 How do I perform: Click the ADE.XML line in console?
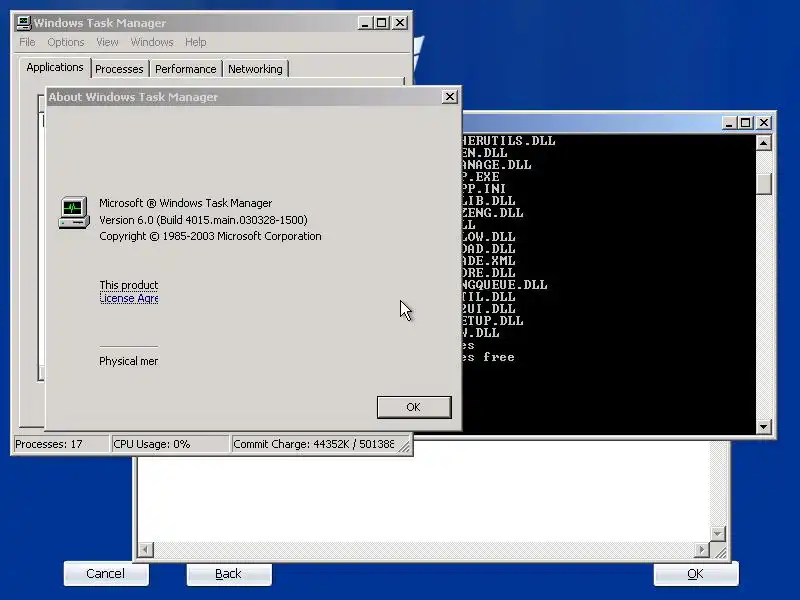point(488,261)
